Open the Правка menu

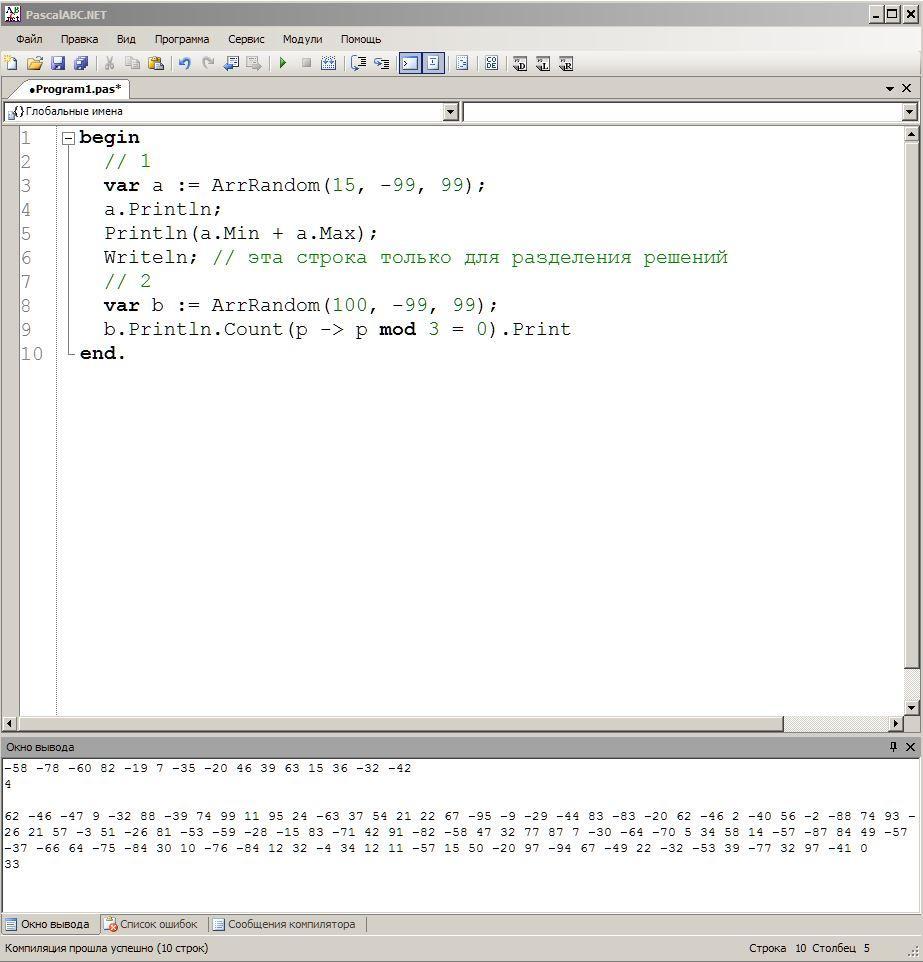(79, 39)
